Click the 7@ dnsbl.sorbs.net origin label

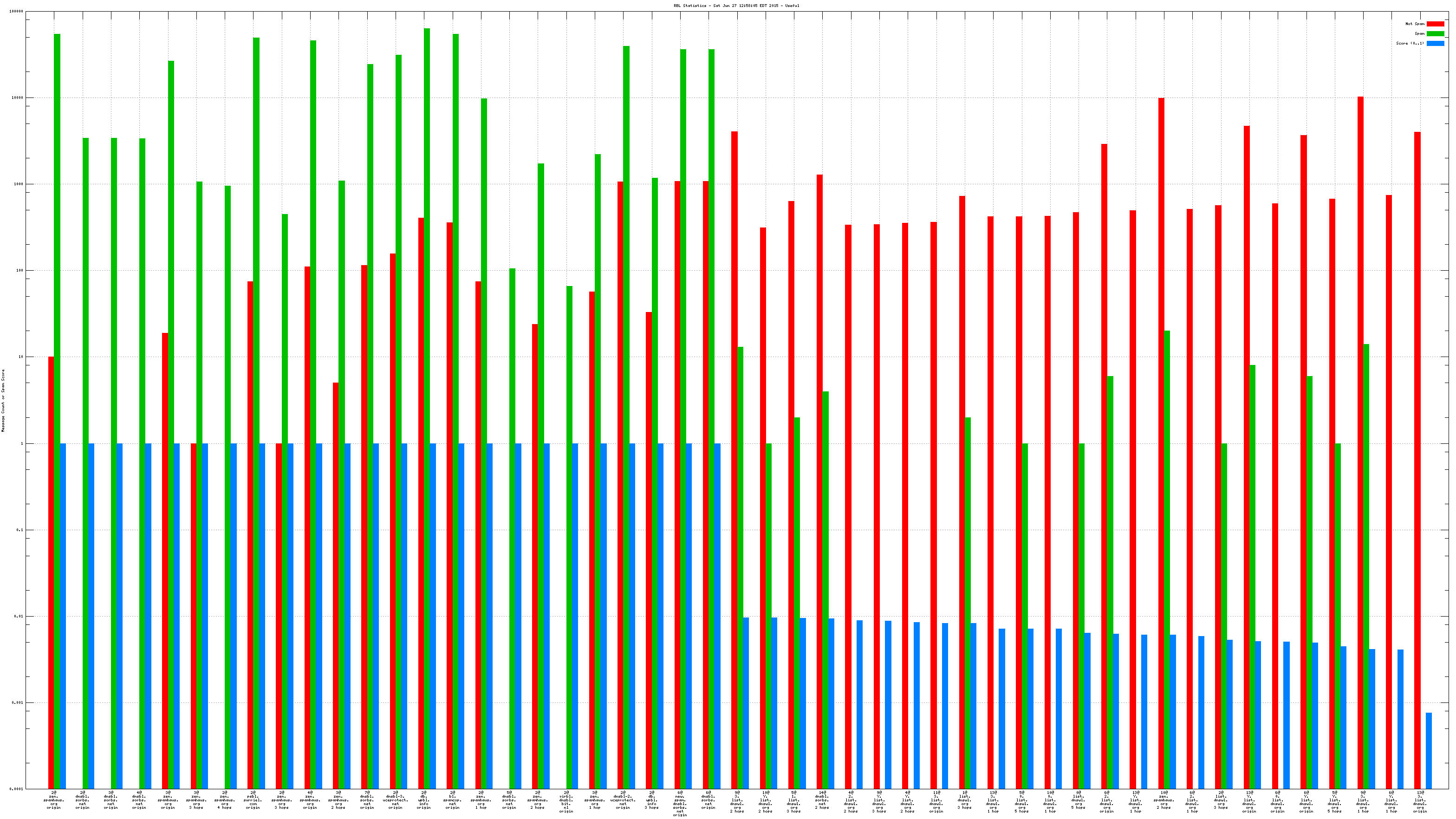coord(367,800)
